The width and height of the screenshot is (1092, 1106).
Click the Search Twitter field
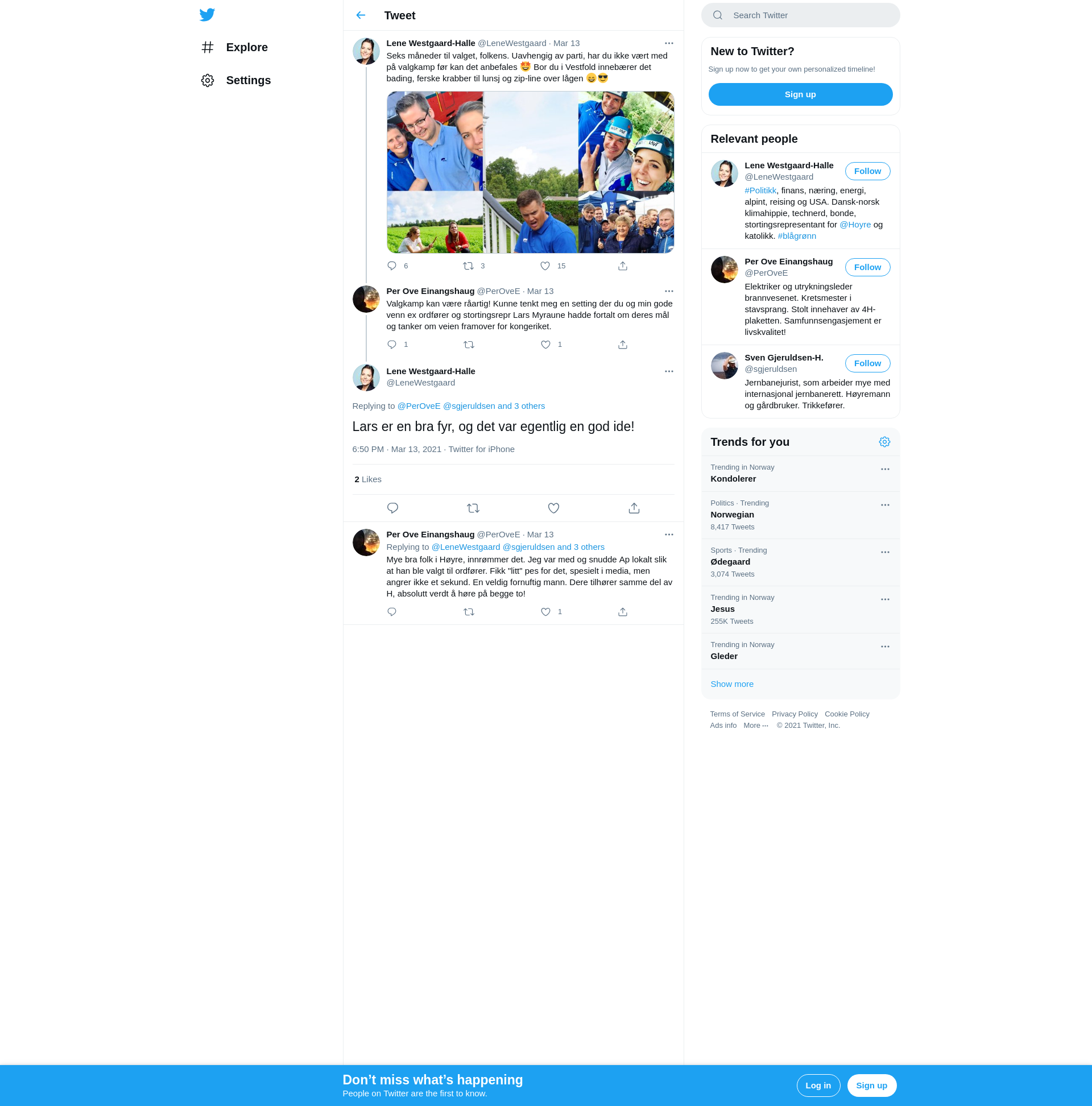(801, 15)
